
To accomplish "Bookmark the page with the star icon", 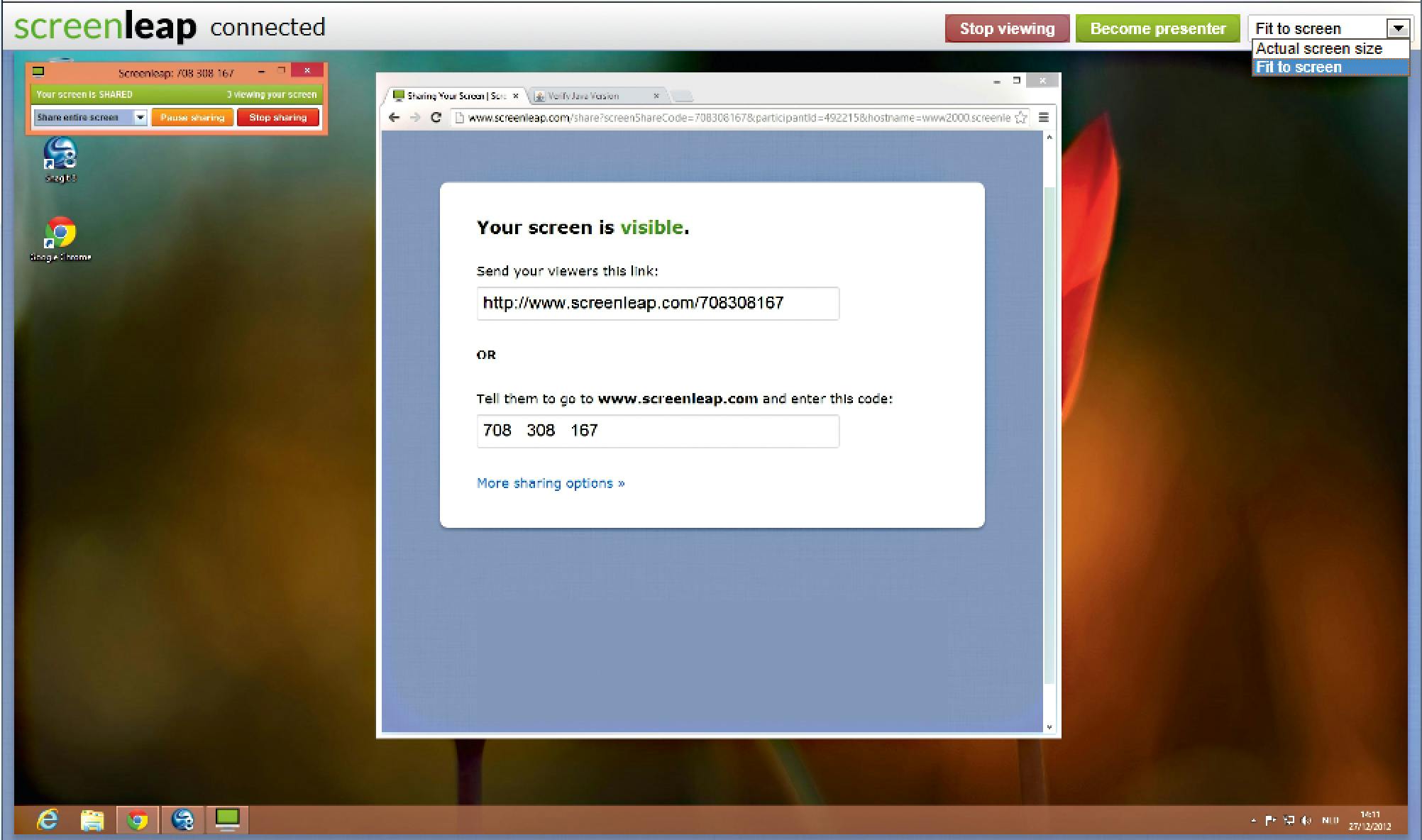I will coord(1020,118).
